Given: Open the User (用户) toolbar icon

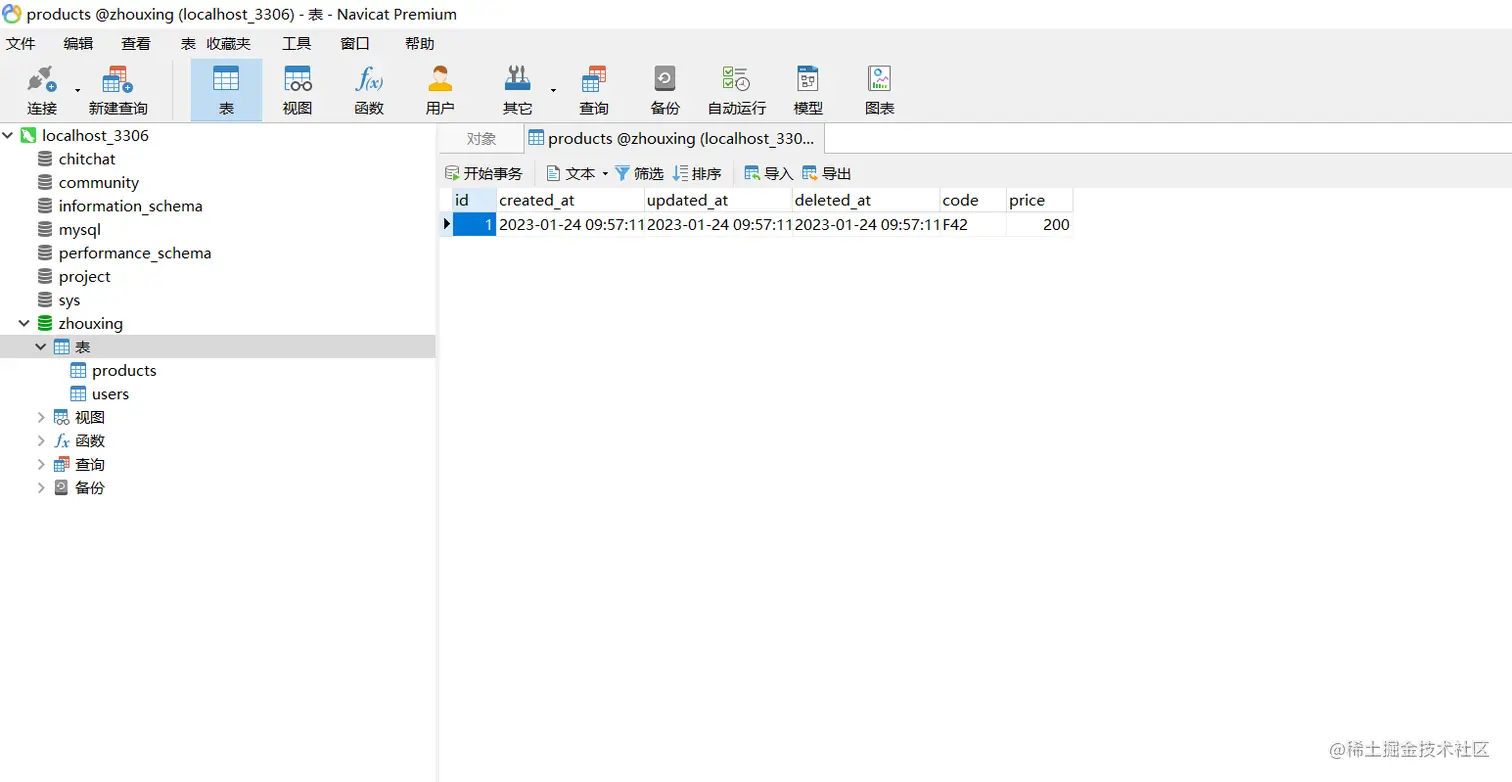Looking at the screenshot, I should (440, 91).
